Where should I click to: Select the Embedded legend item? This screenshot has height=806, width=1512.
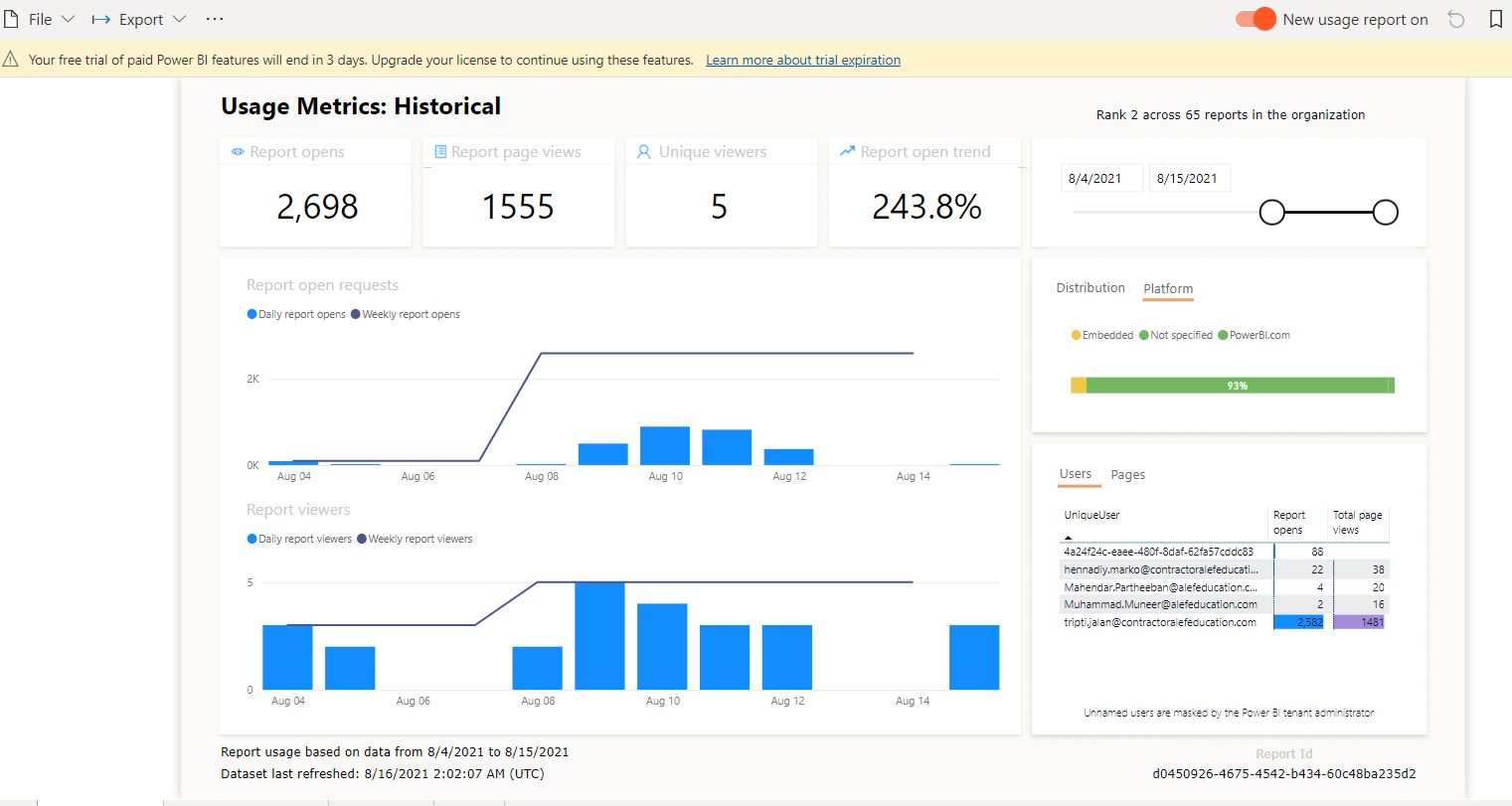tap(1102, 335)
